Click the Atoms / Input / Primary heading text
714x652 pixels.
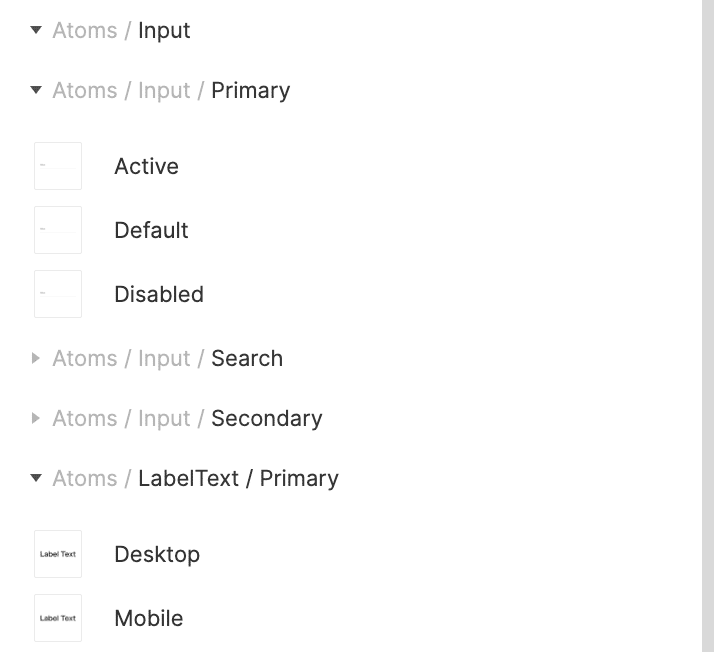pos(171,90)
